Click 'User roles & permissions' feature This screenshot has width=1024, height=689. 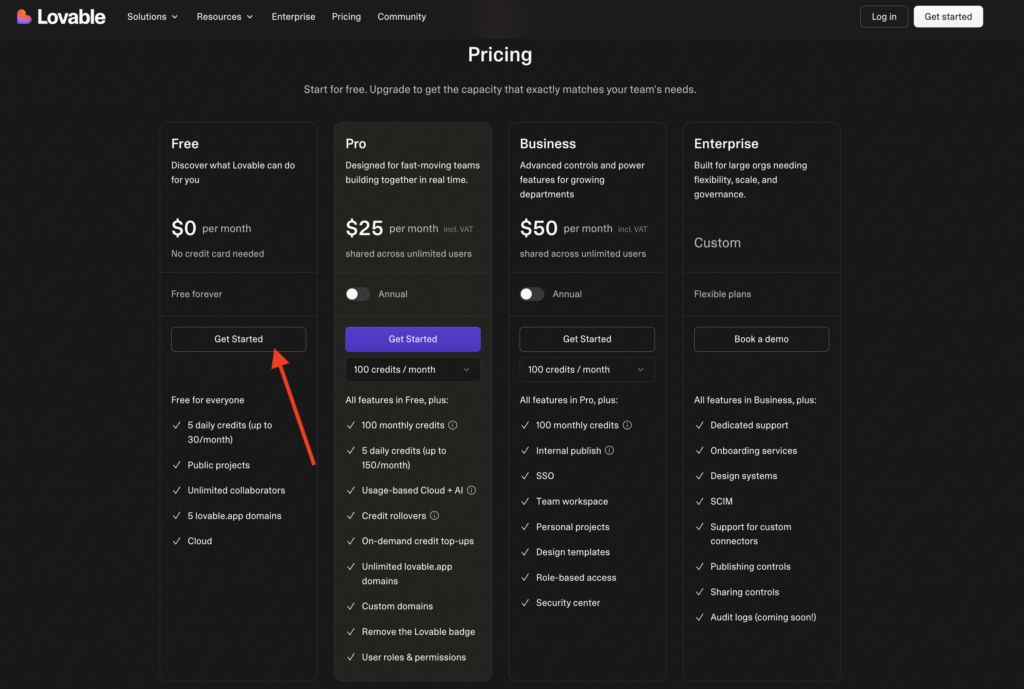[414, 657]
